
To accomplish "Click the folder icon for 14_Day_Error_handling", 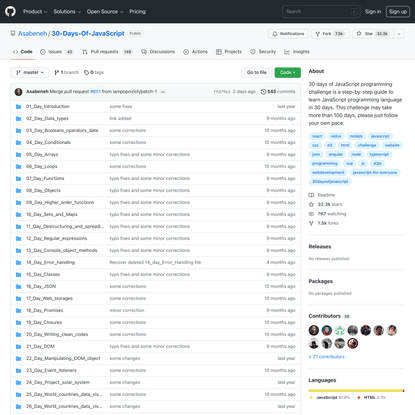I will click(x=19, y=262).
